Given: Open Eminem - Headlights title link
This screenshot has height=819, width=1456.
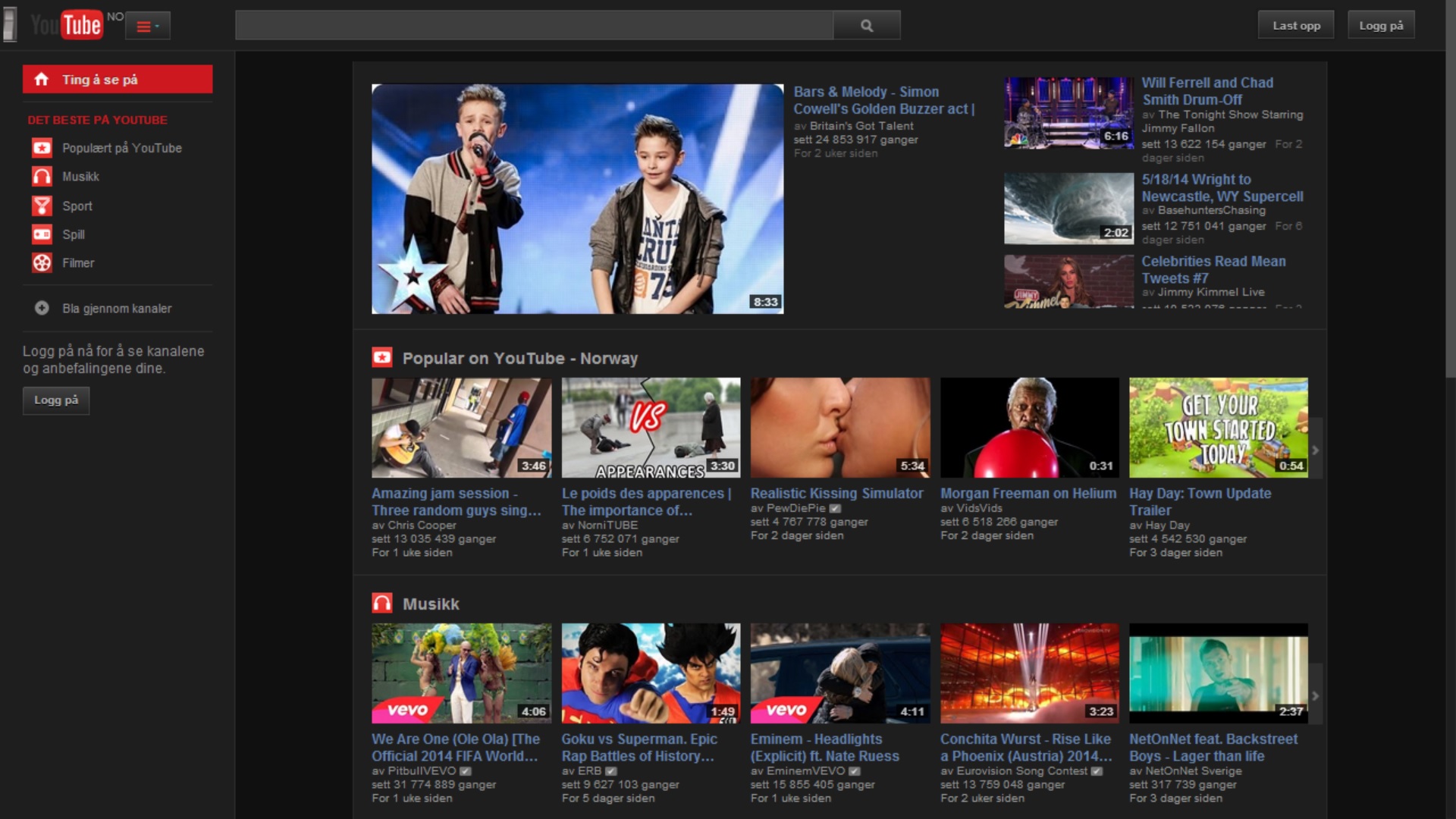Looking at the screenshot, I should click(x=825, y=748).
